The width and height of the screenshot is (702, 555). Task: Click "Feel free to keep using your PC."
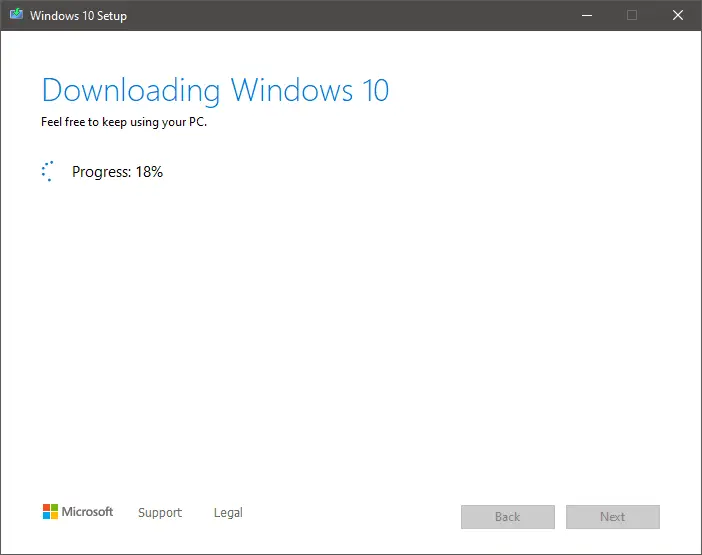124,122
